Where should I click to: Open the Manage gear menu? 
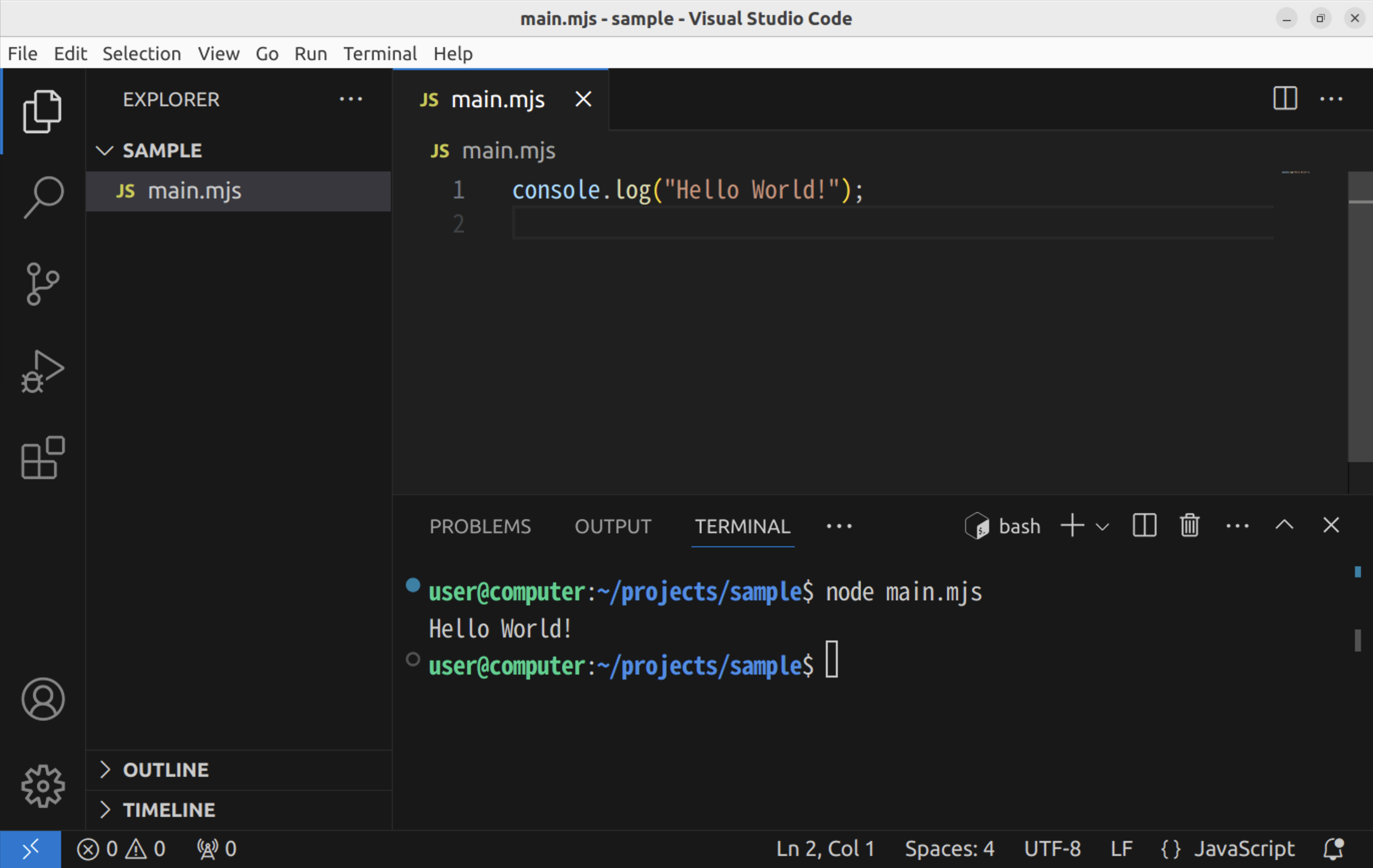tap(43, 785)
